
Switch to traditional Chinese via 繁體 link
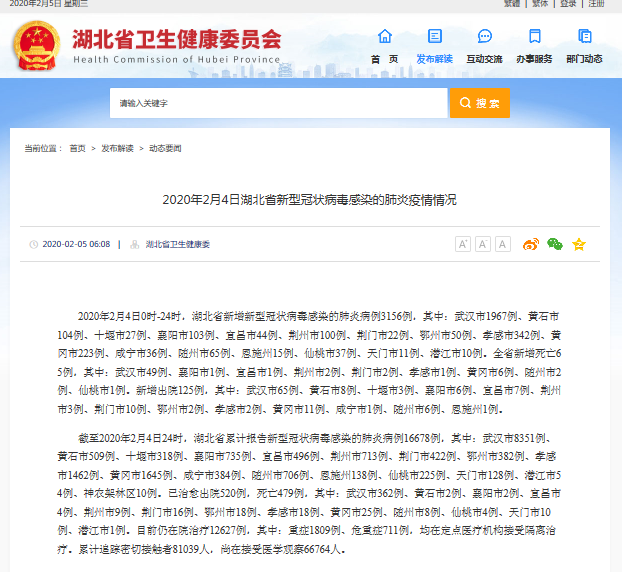pyautogui.click(x=511, y=4)
